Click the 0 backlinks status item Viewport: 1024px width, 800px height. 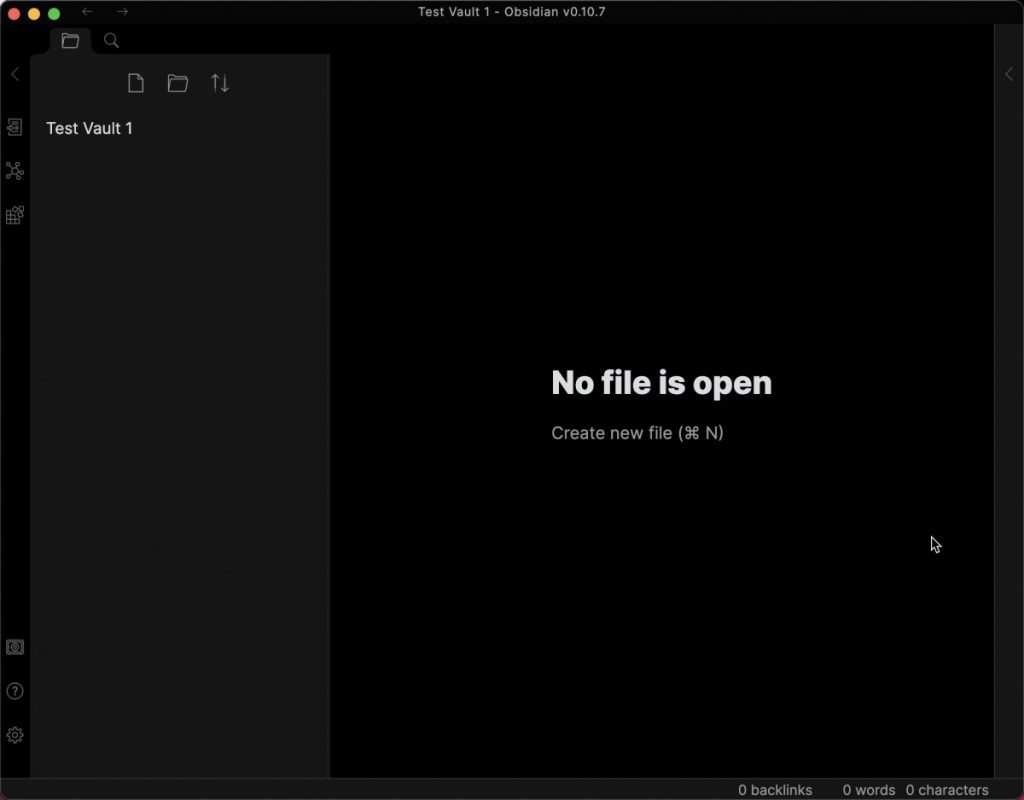pos(775,790)
